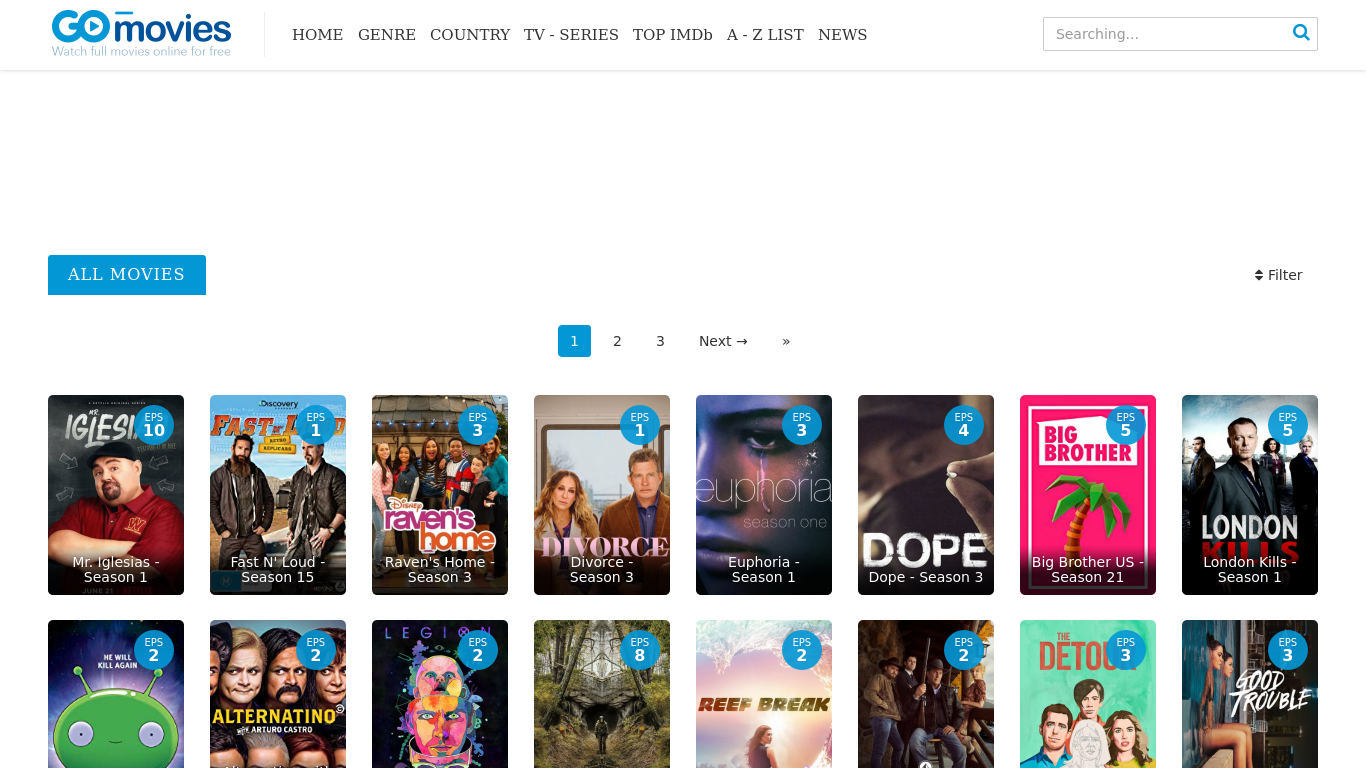Viewport: 1366px width, 768px height.
Task: Open the green alien cartoon poster
Action: click(116, 694)
